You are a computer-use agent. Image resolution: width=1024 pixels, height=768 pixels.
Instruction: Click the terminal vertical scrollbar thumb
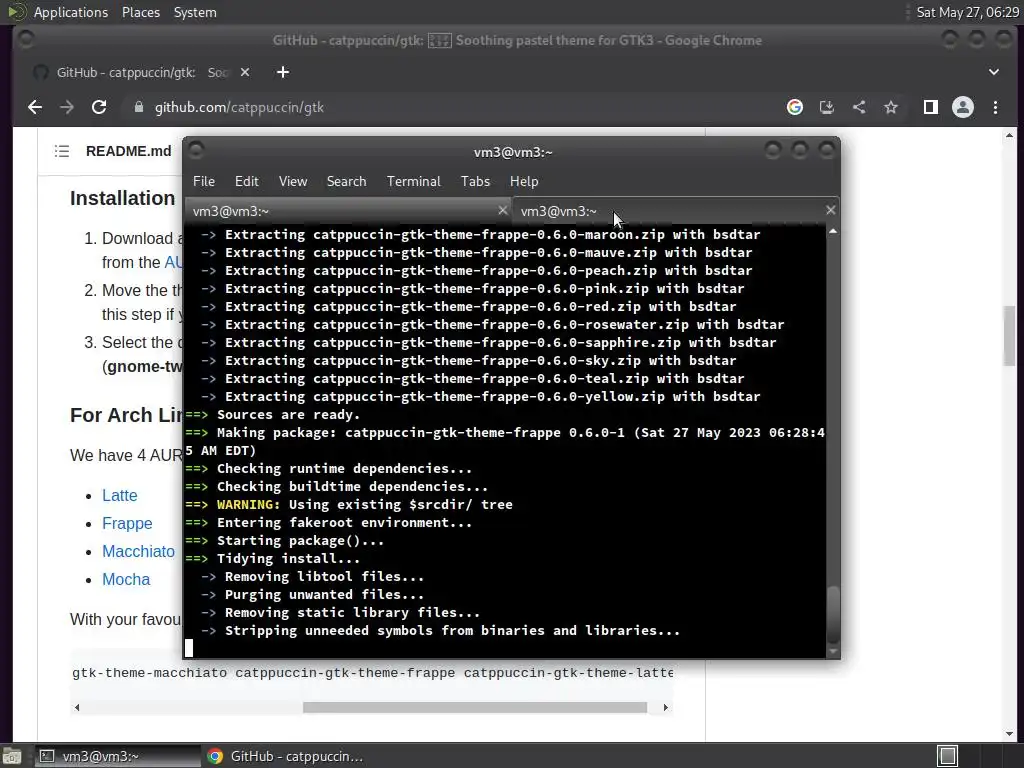coord(833,615)
